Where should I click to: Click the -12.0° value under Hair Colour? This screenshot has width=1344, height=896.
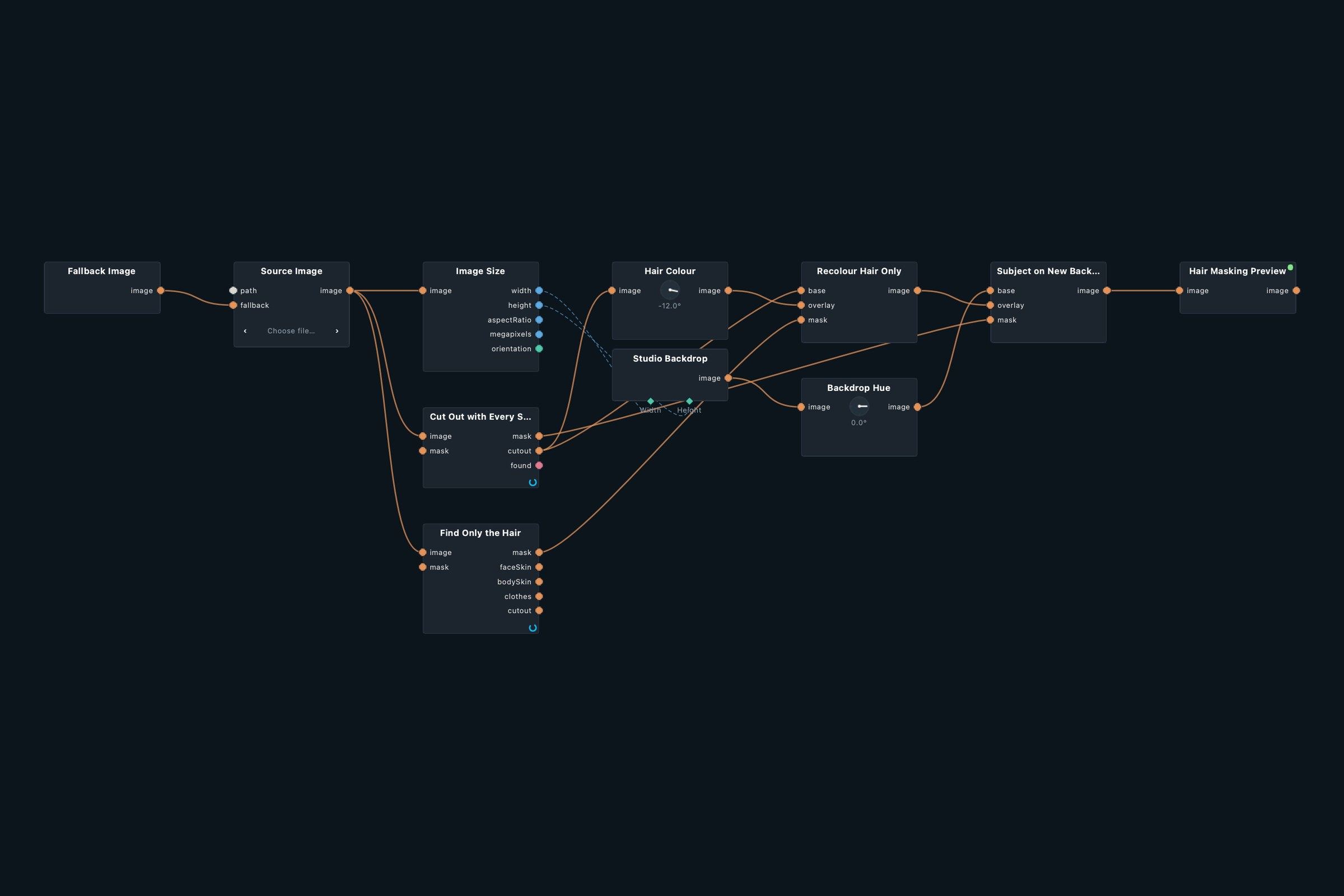670,306
